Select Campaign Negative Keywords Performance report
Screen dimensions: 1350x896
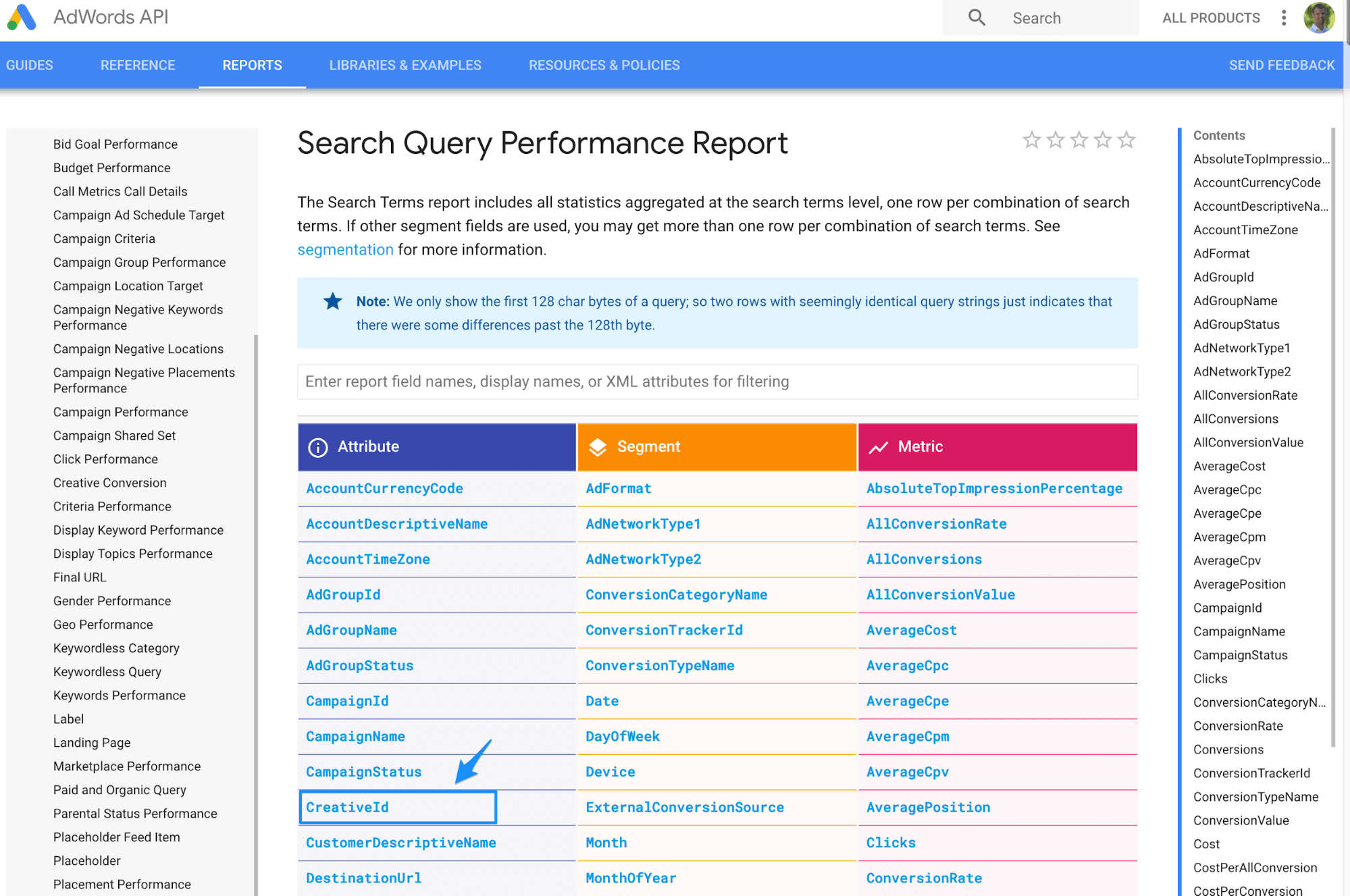pyautogui.click(x=138, y=317)
